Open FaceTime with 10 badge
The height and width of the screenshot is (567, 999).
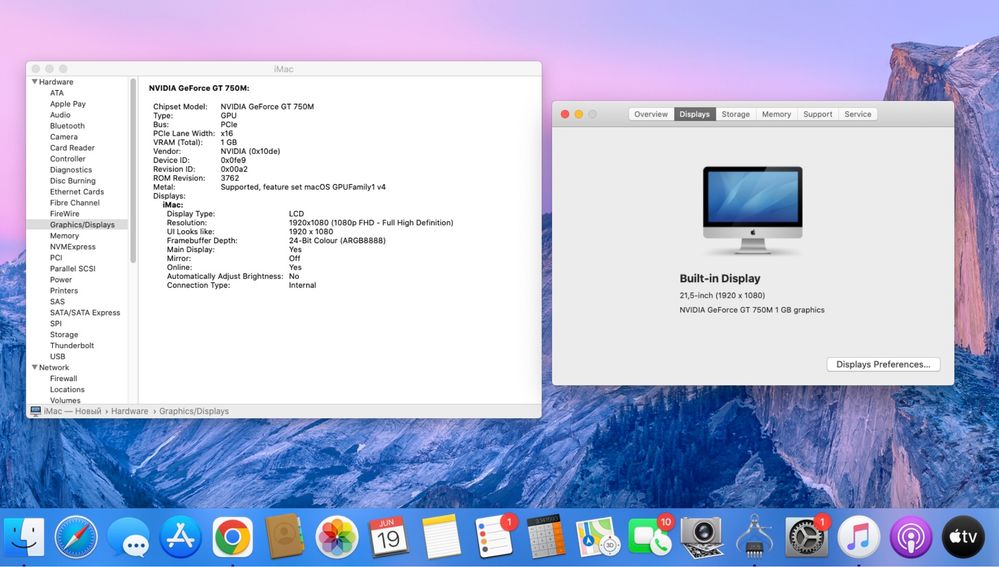(649, 537)
